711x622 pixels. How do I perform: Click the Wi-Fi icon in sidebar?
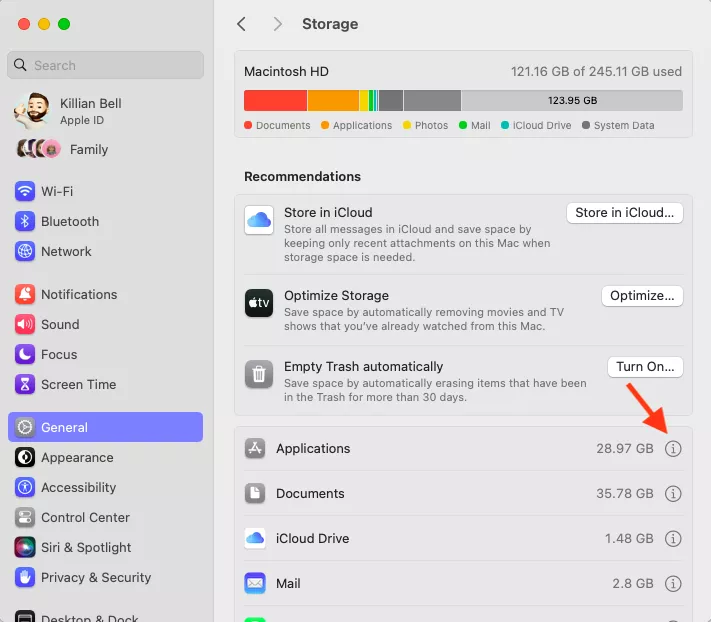25,192
